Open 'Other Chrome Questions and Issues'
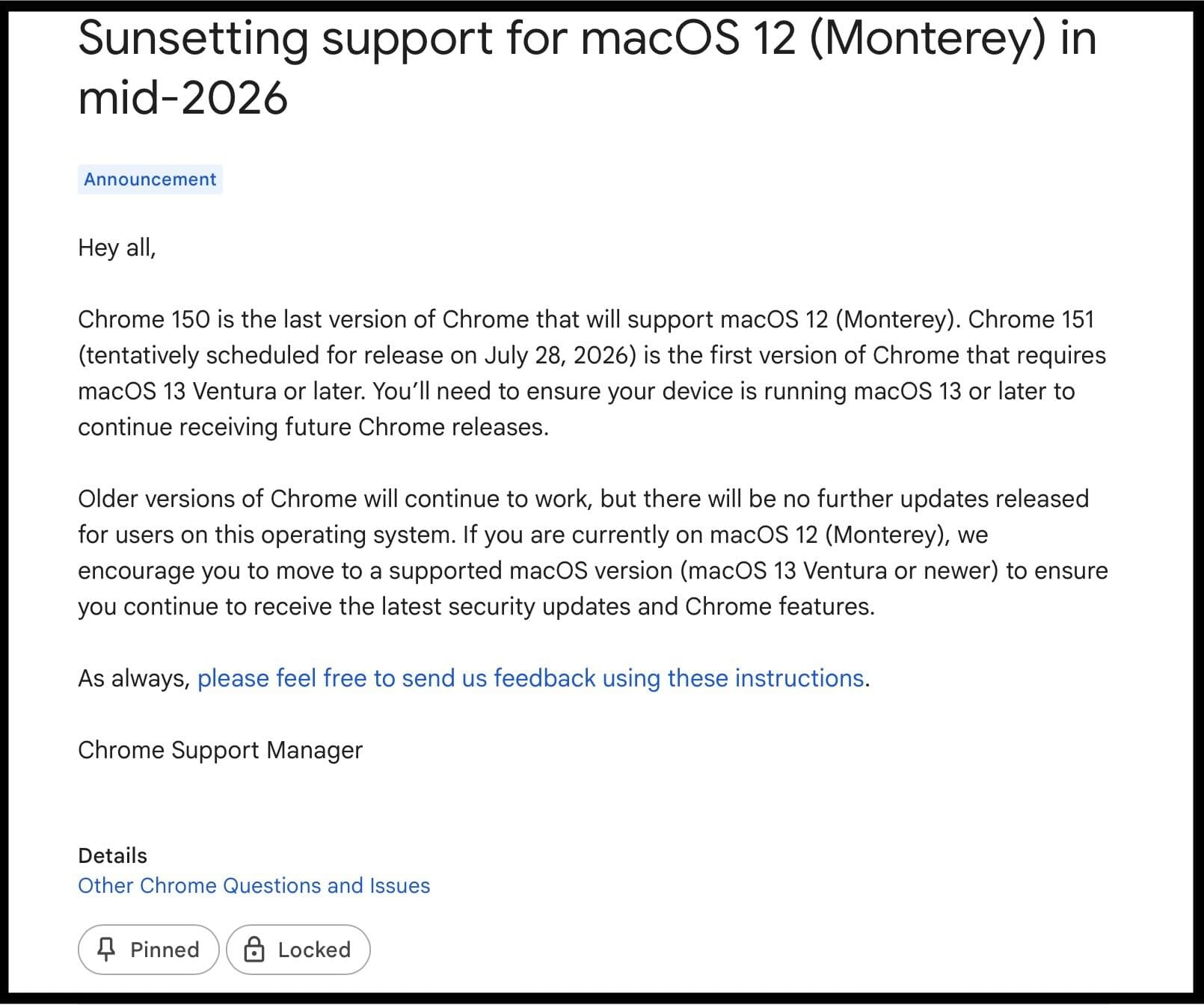 [254, 885]
